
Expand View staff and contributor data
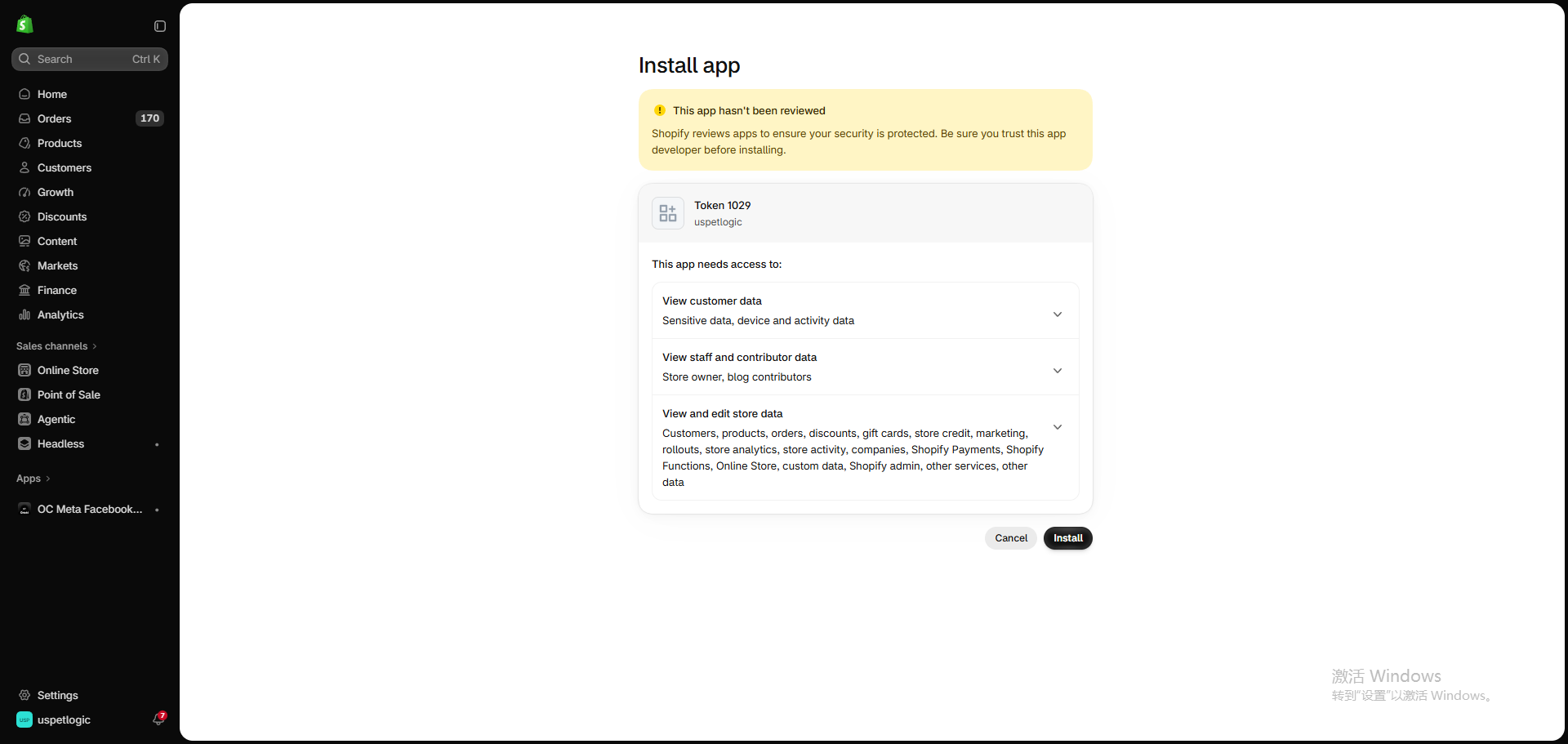point(1058,371)
